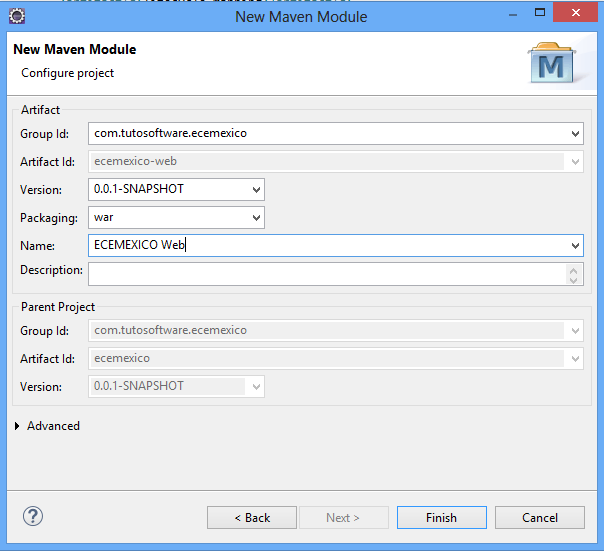Expand the Advanced section
This screenshot has width=604, height=551.
point(17,426)
